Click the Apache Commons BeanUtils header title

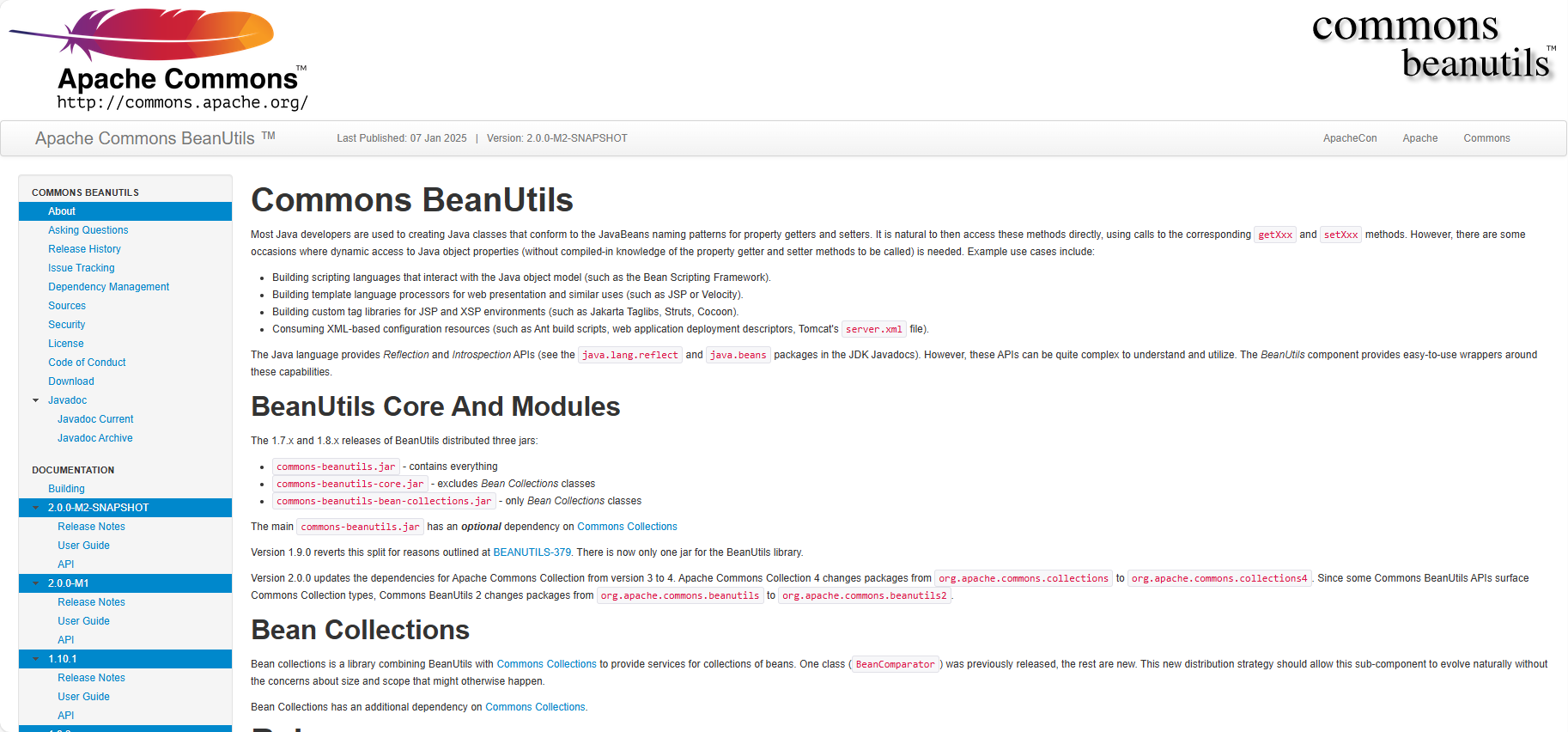pos(144,138)
